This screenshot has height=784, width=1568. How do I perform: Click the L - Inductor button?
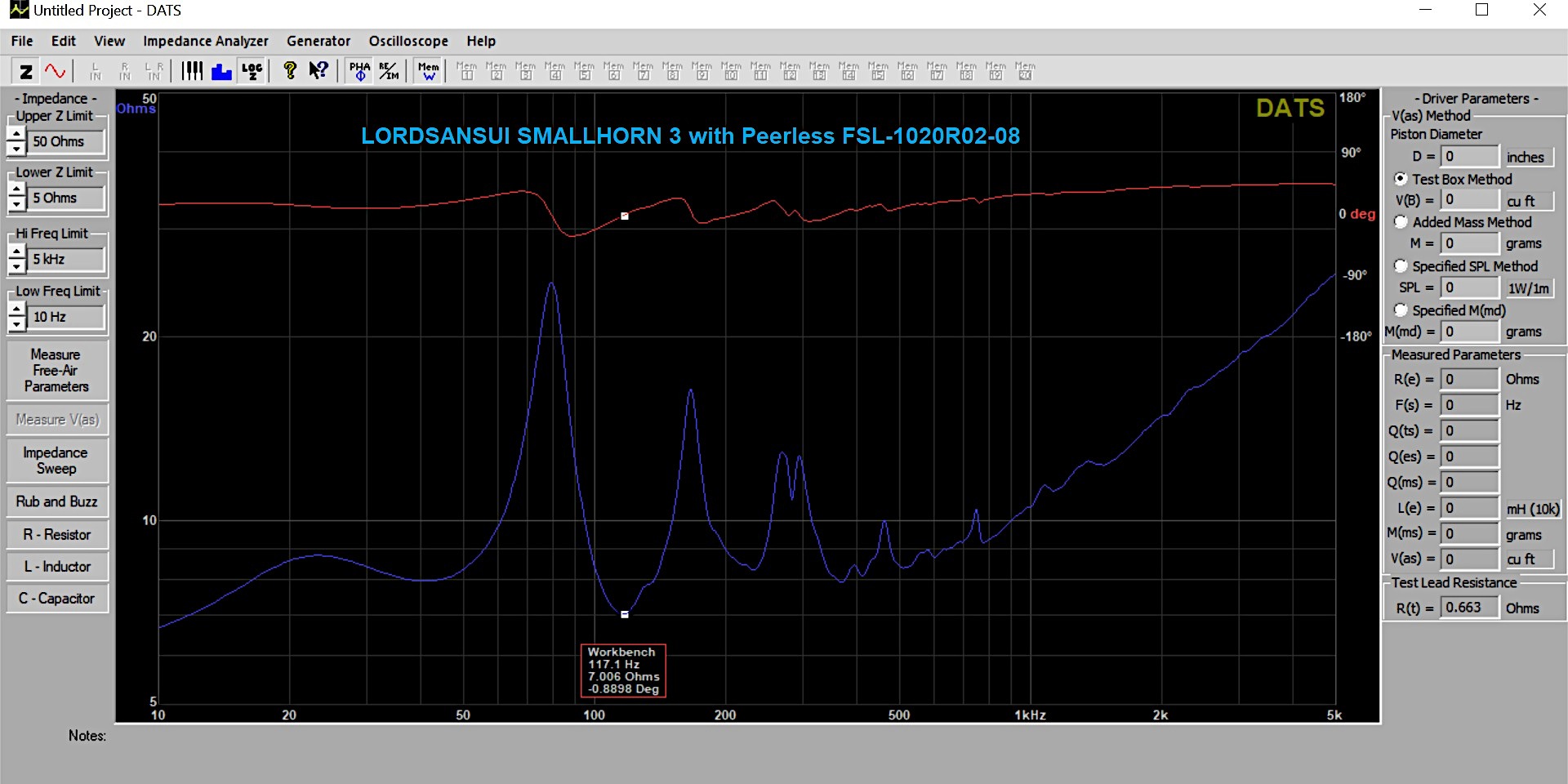point(56,566)
